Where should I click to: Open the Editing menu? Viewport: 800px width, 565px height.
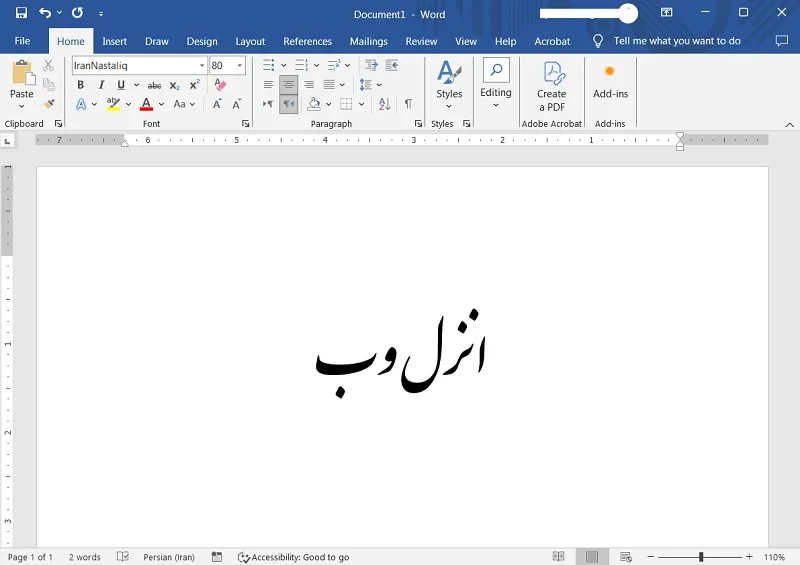[x=495, y=83]
